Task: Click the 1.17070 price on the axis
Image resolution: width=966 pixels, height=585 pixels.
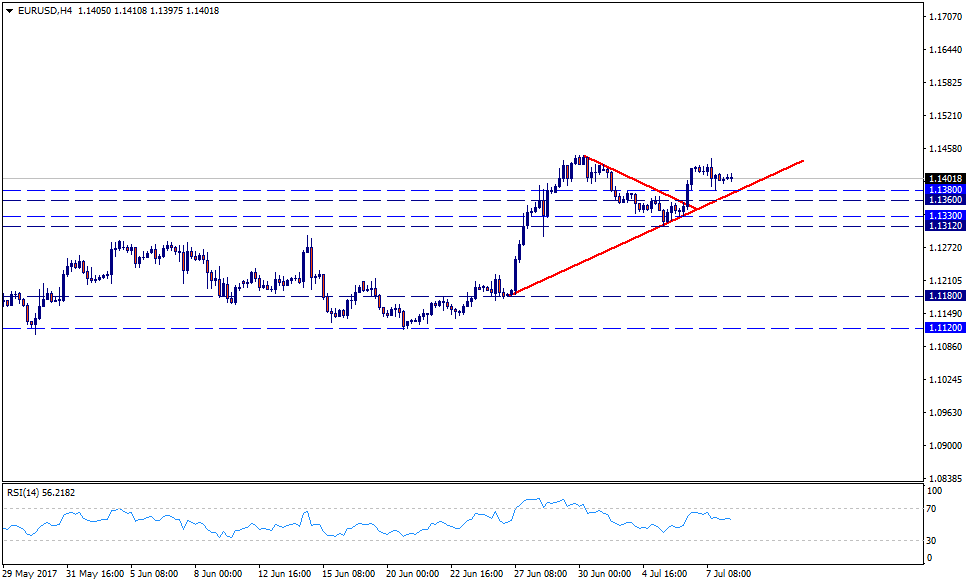Action: coord(944,17)
